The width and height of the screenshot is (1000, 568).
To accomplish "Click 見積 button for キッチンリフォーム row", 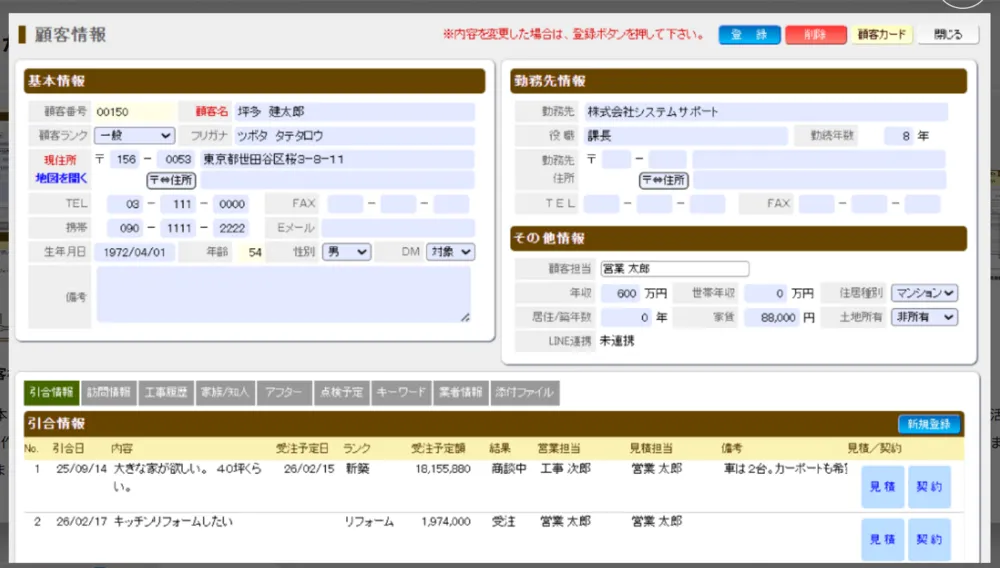I will point(883,539).
